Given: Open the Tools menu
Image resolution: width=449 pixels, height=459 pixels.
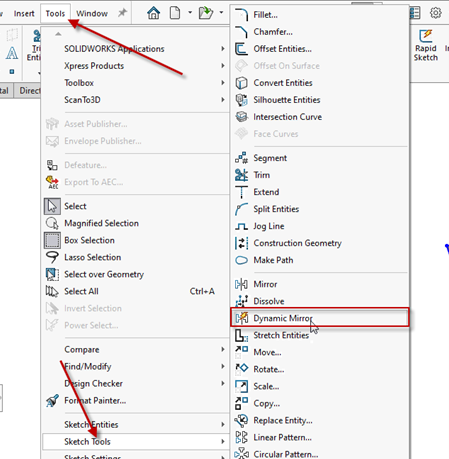Looking at the screenshot, I should pyautogui.click(x=55, y=13).
